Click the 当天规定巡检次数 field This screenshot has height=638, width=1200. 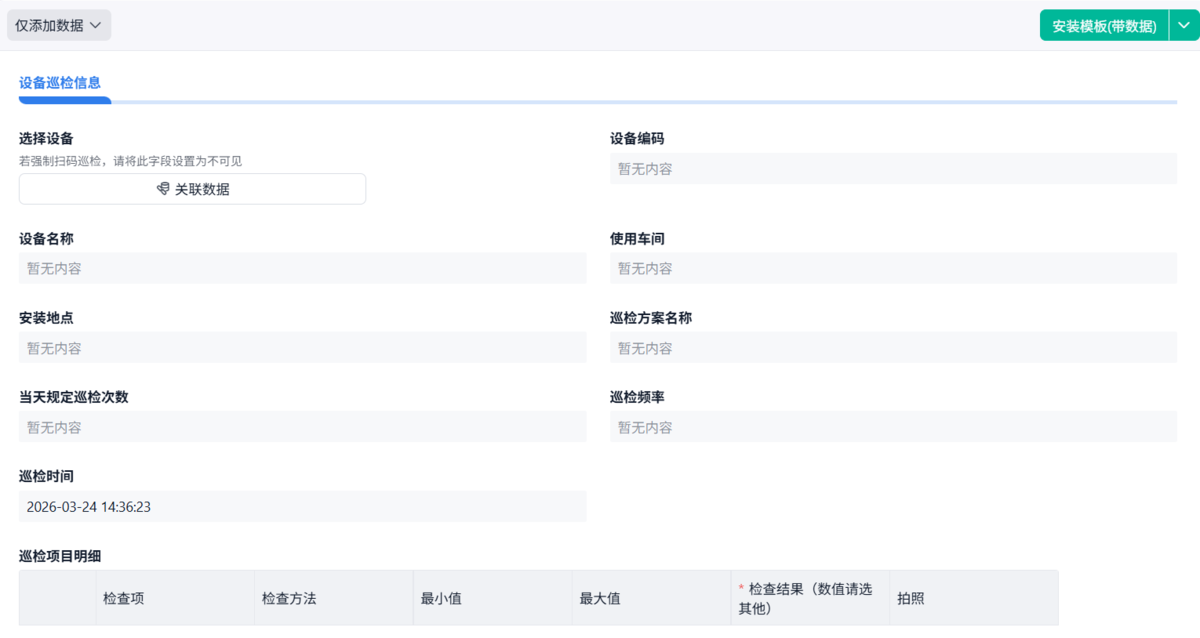coord(302,427)
